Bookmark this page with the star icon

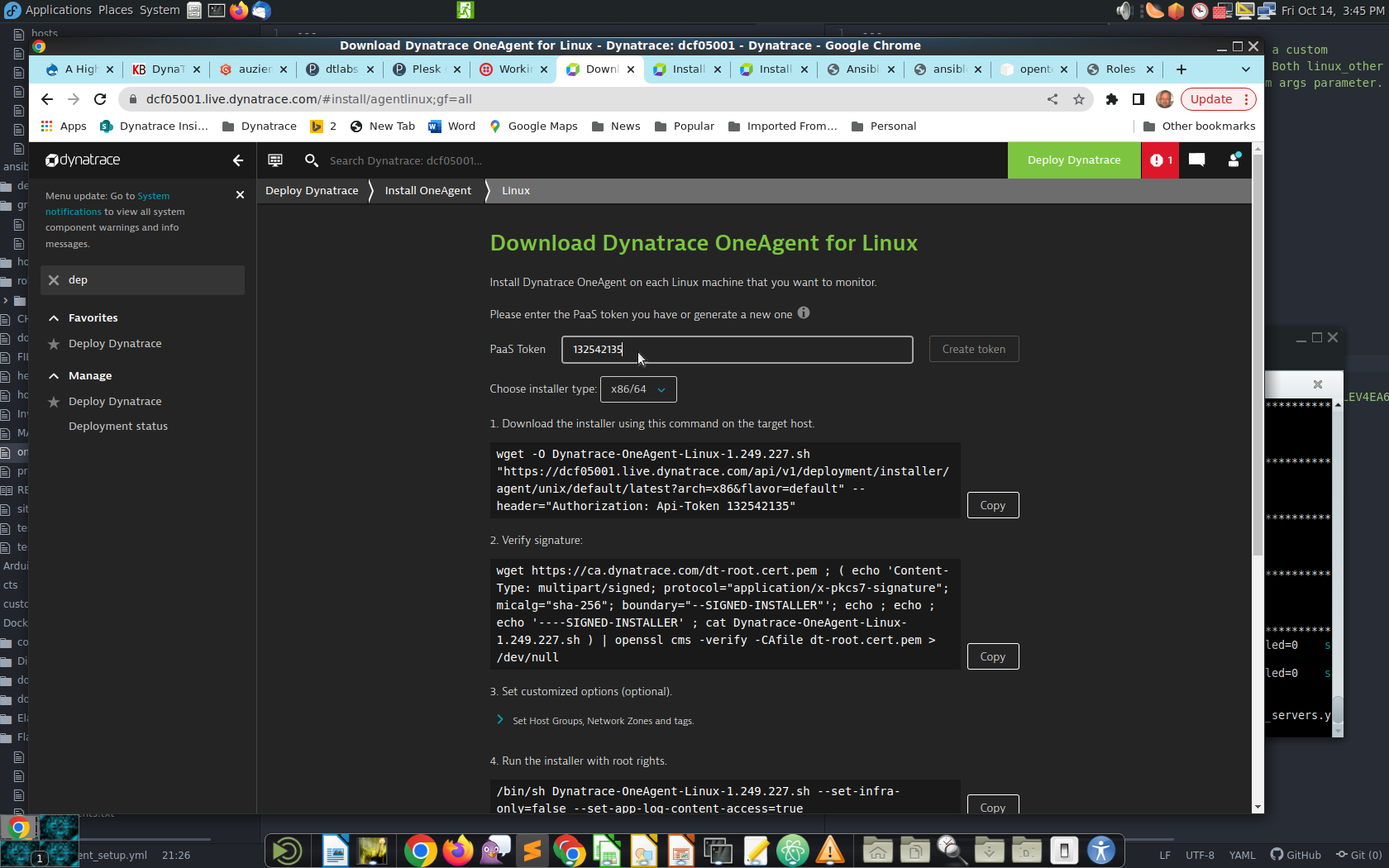pos(1079,99)
